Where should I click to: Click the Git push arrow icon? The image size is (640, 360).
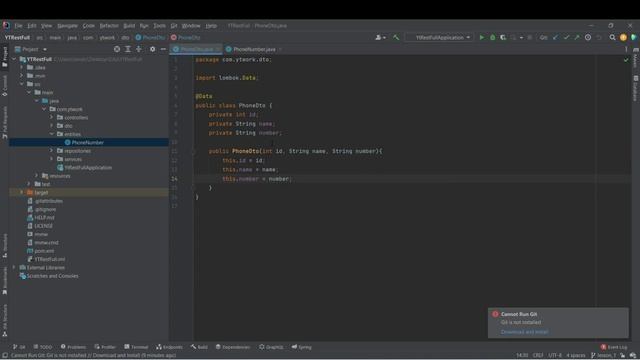[577, 38]
